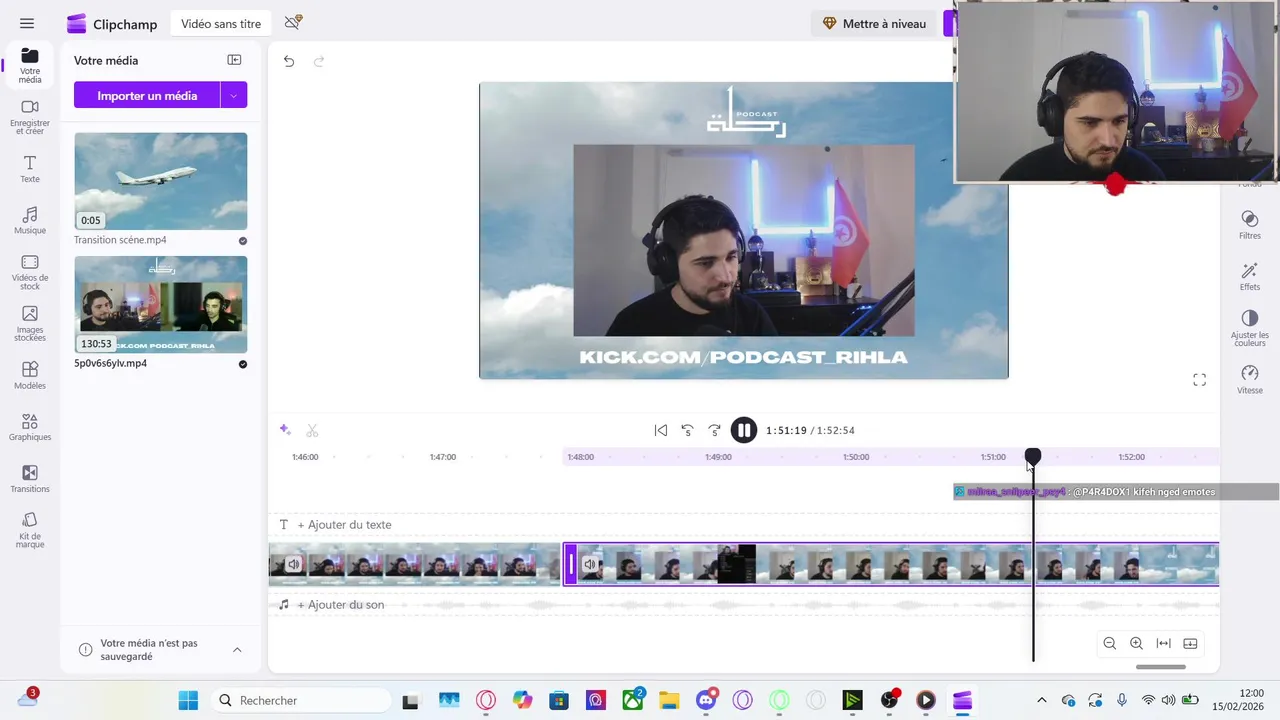The height and width of the screenshot is (720, 1280).
Task: Rewind five seconds
Action: click(687, 430)
